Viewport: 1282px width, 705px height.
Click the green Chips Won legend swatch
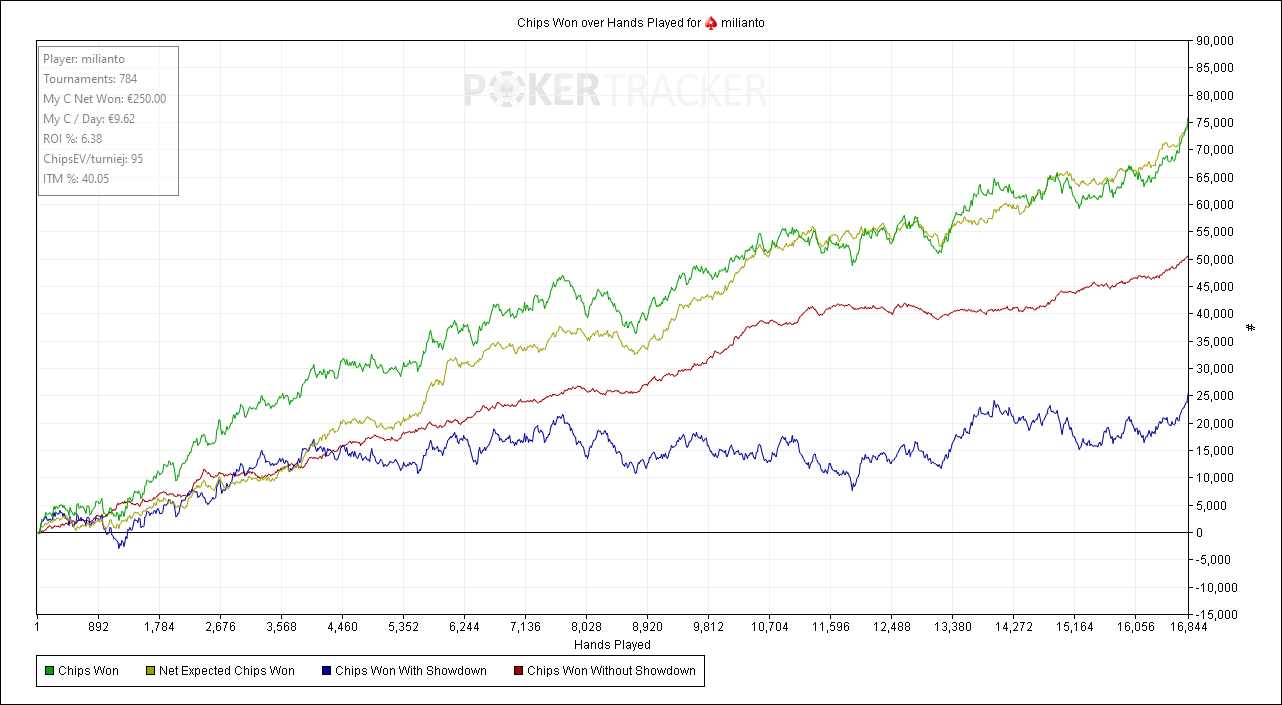coord(49,671)
